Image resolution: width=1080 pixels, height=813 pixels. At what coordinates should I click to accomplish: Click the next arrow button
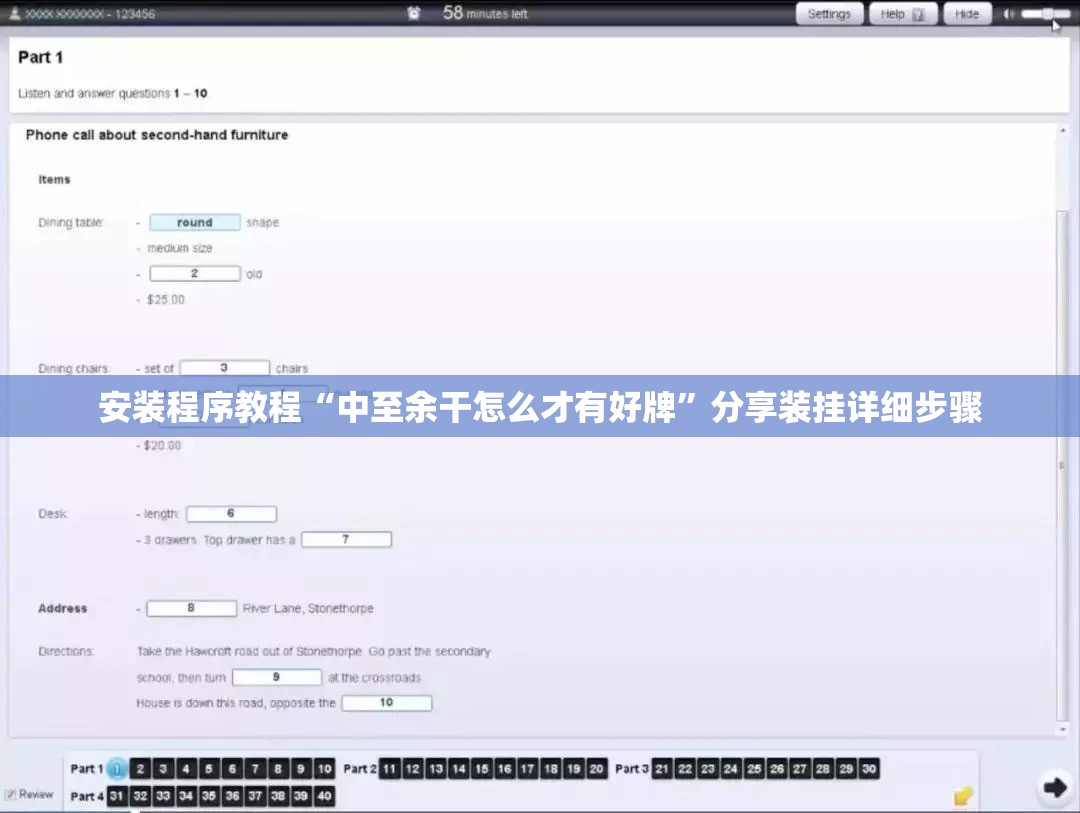point(1055,788)
